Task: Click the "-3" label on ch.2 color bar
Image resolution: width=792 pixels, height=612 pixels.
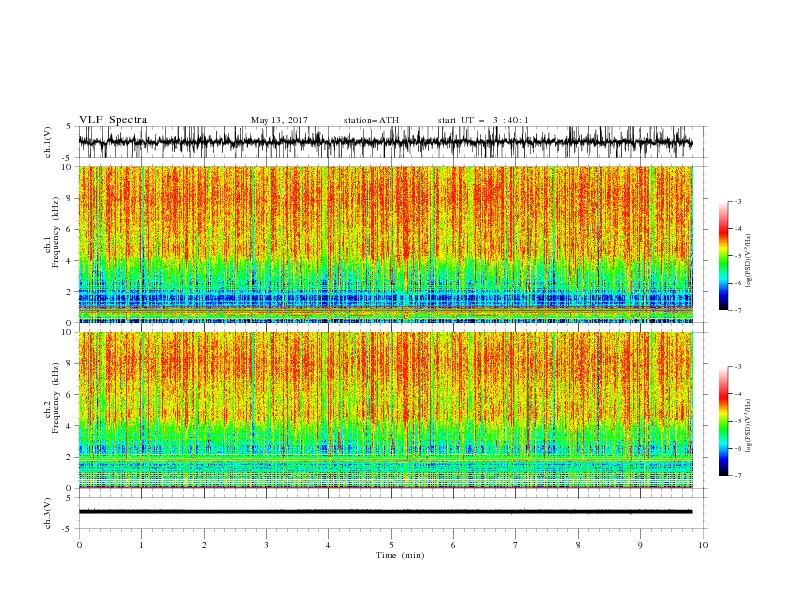Action: click(x=738, y=367)
